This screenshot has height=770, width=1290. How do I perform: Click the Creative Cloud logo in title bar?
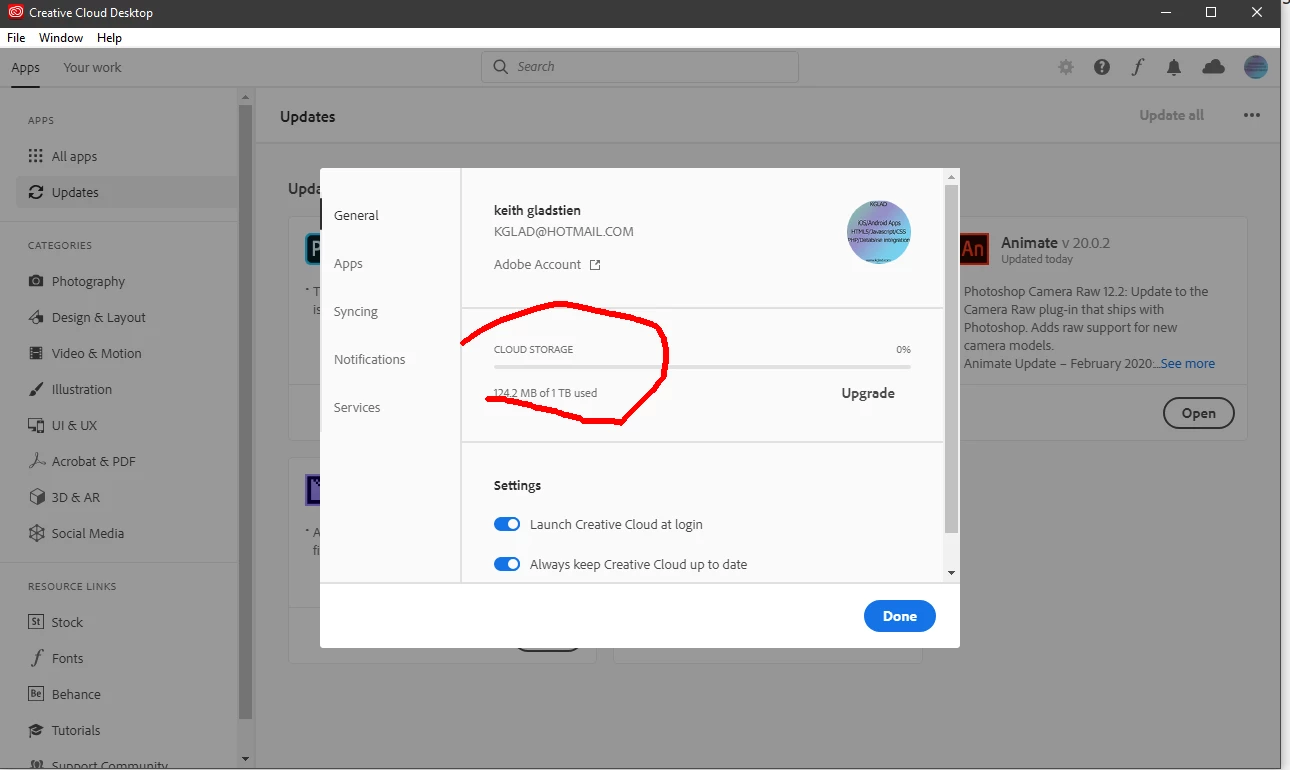(15, 13)
